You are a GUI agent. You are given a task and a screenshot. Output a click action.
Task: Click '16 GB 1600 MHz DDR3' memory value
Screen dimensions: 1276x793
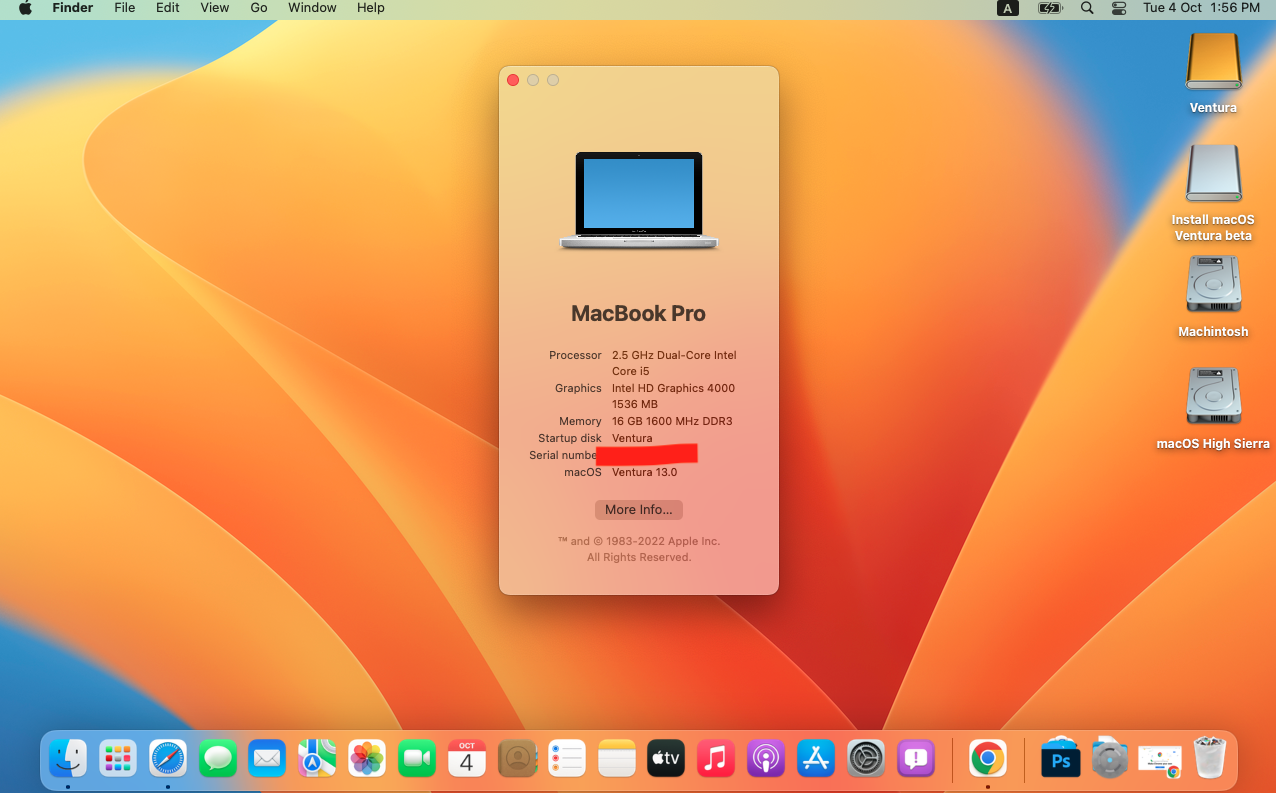[x=672, y=421]
